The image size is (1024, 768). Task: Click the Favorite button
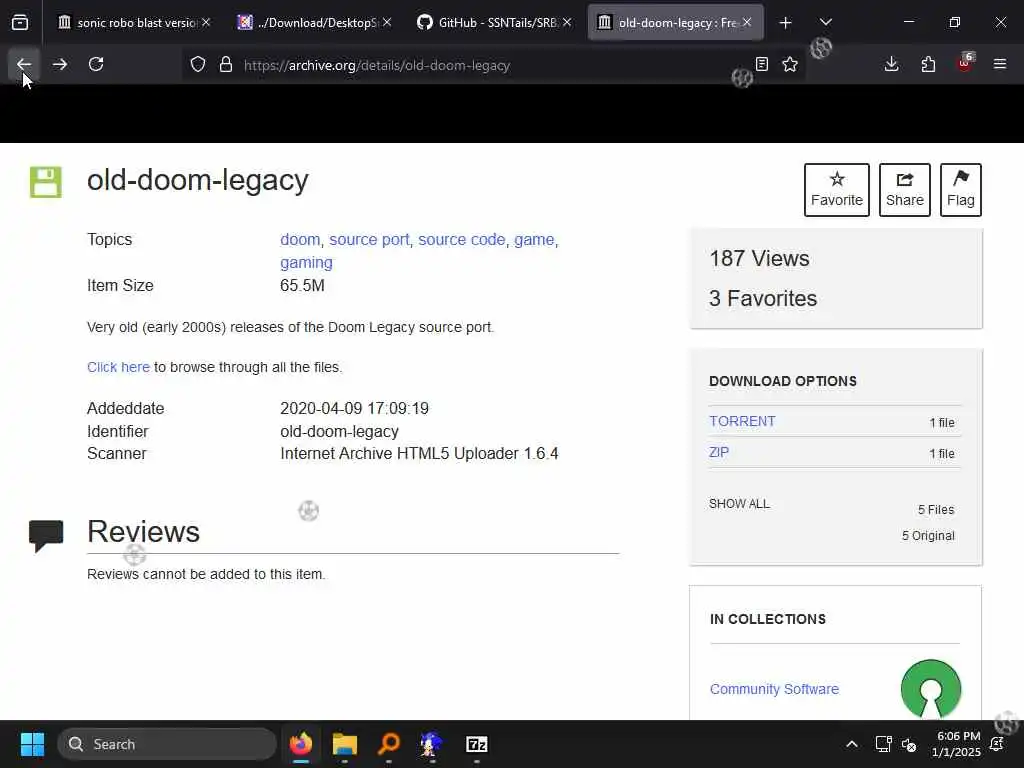click(x=837, y=190)
